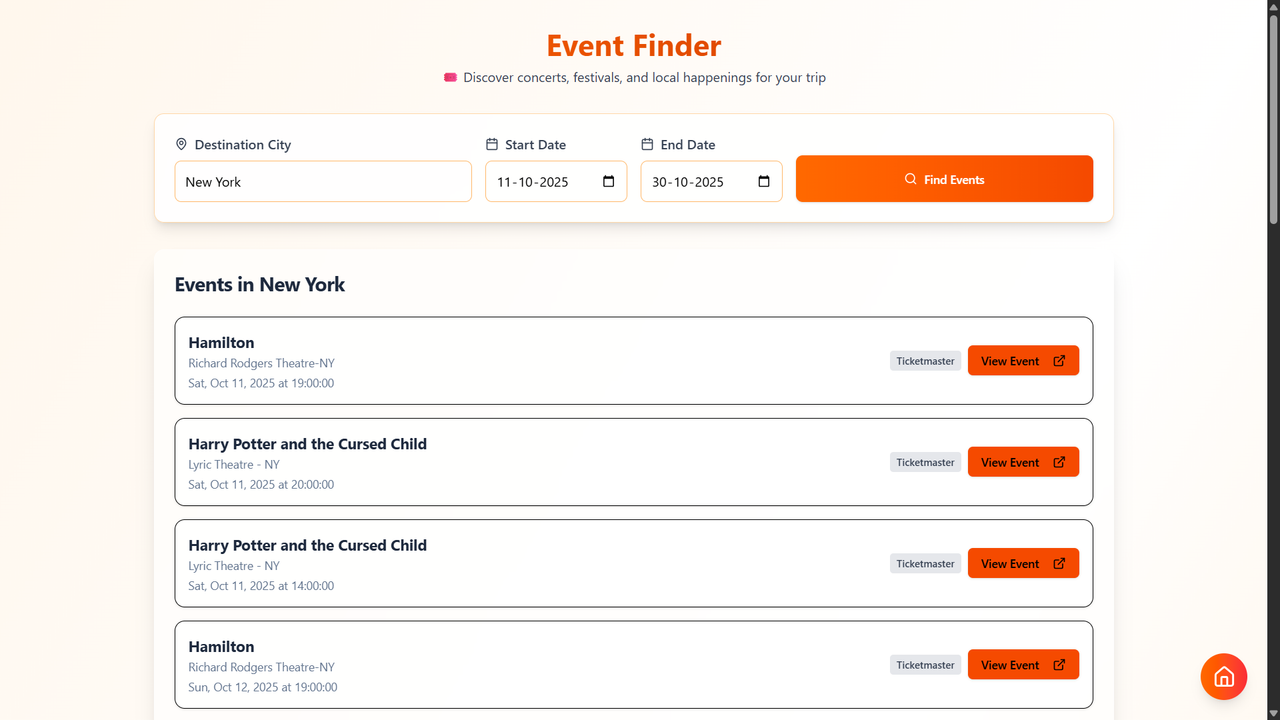Image resolution: width=1280 pixels, height=720 pixels.
Task: Click the Event Finder page title
Action: click(634, 46)
